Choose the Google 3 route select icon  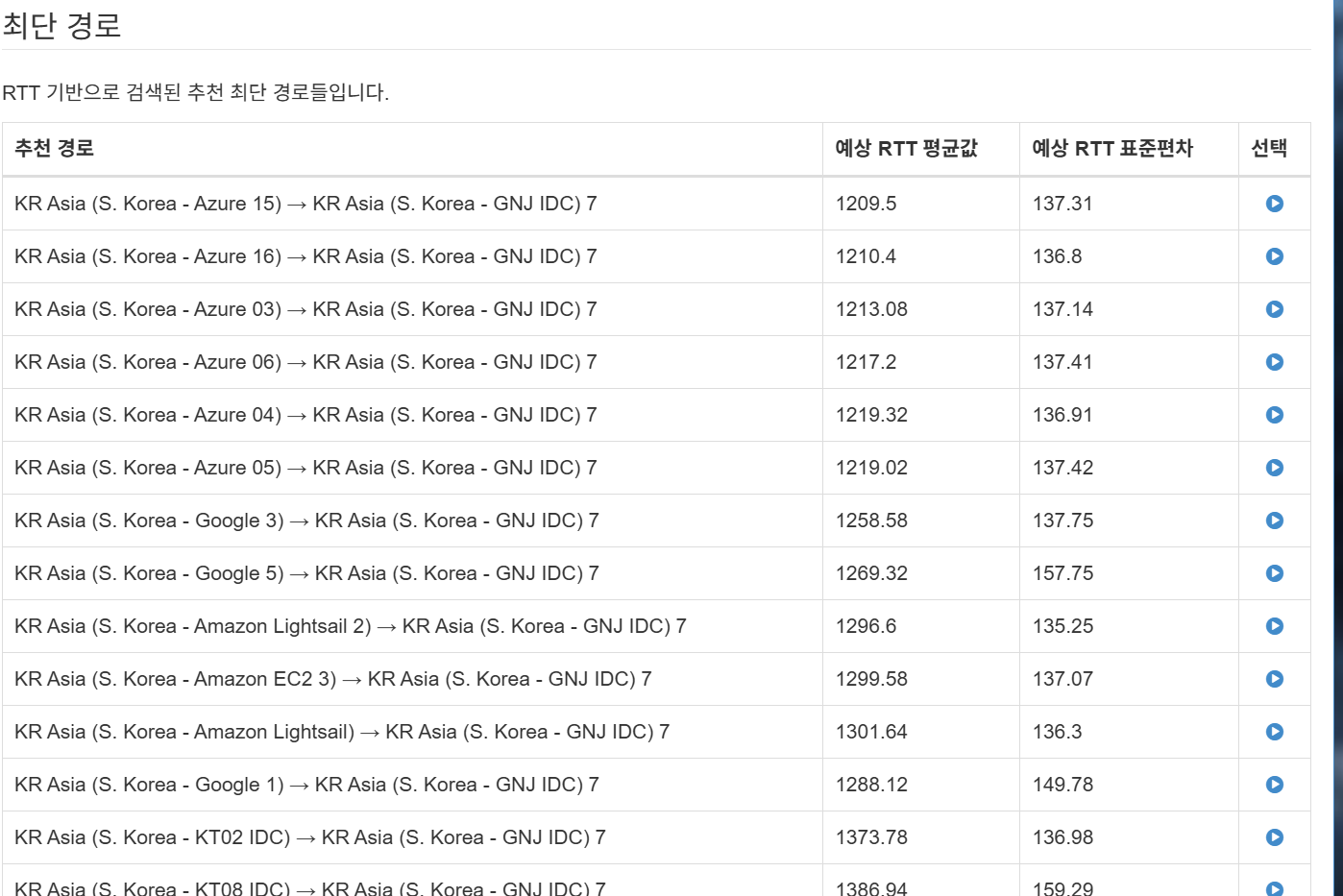[1274, 521]
